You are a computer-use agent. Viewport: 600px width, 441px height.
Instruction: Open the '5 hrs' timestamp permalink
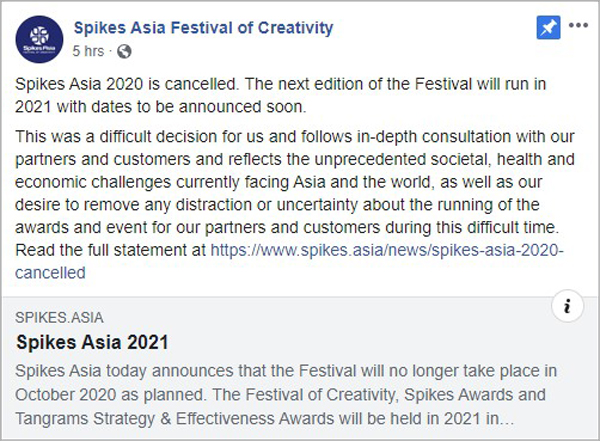[88, 51]
